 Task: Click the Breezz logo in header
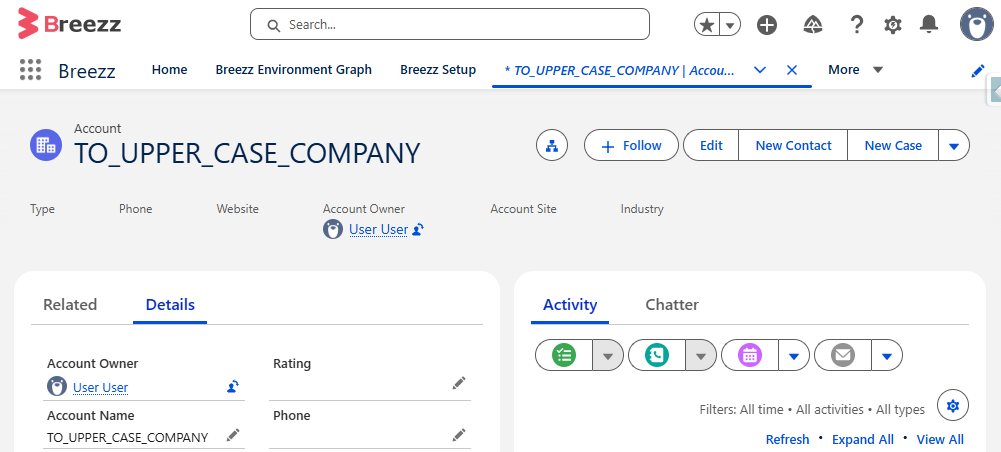point(69,24)
